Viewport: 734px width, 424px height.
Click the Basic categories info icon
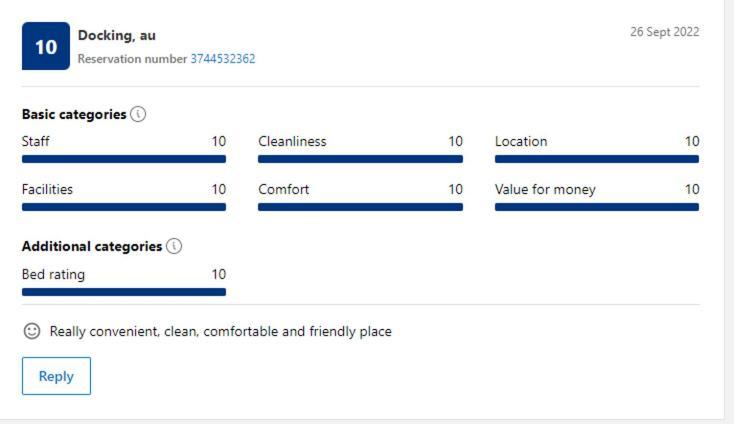click(138, 114)
